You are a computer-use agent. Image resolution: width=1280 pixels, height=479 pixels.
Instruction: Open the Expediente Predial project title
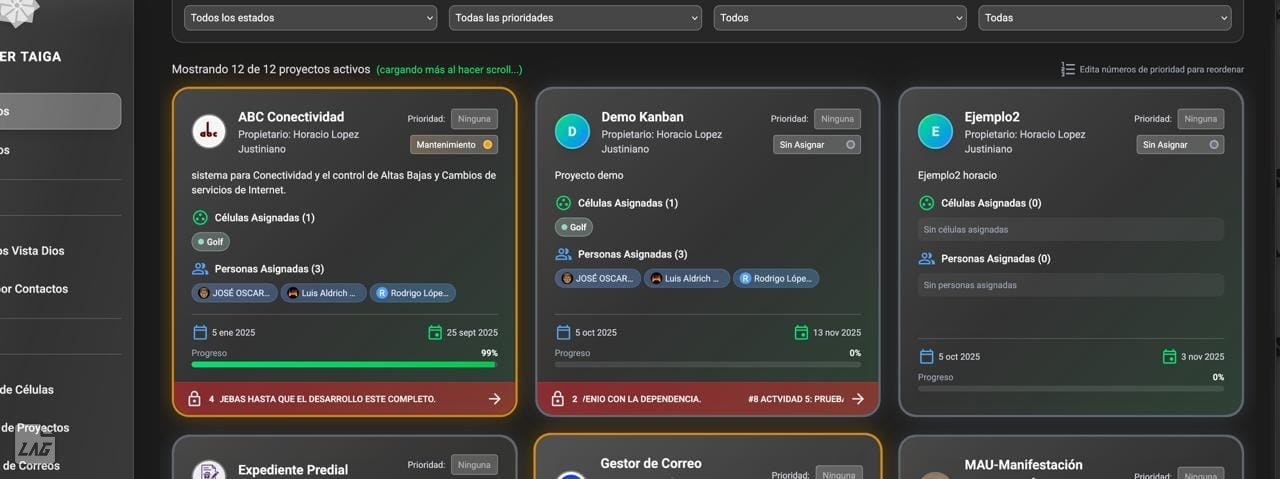pos(293,470)
